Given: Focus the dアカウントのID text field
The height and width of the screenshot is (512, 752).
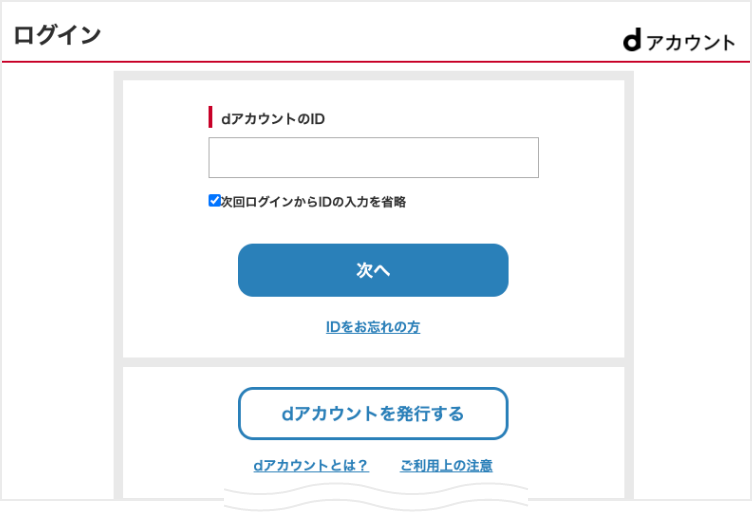Looking at the screenshot, I should coord(373,158).
